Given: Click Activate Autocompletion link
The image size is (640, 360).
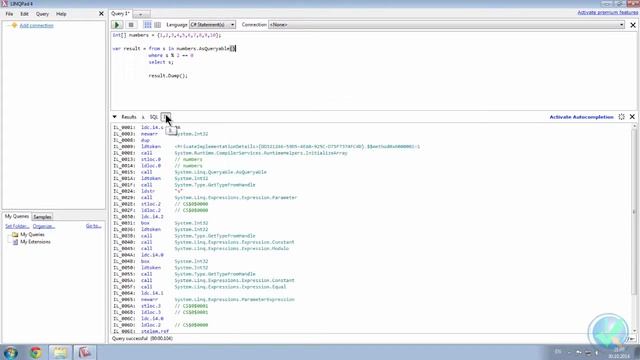Looking at the screenshot, I should tap(581, 117).
